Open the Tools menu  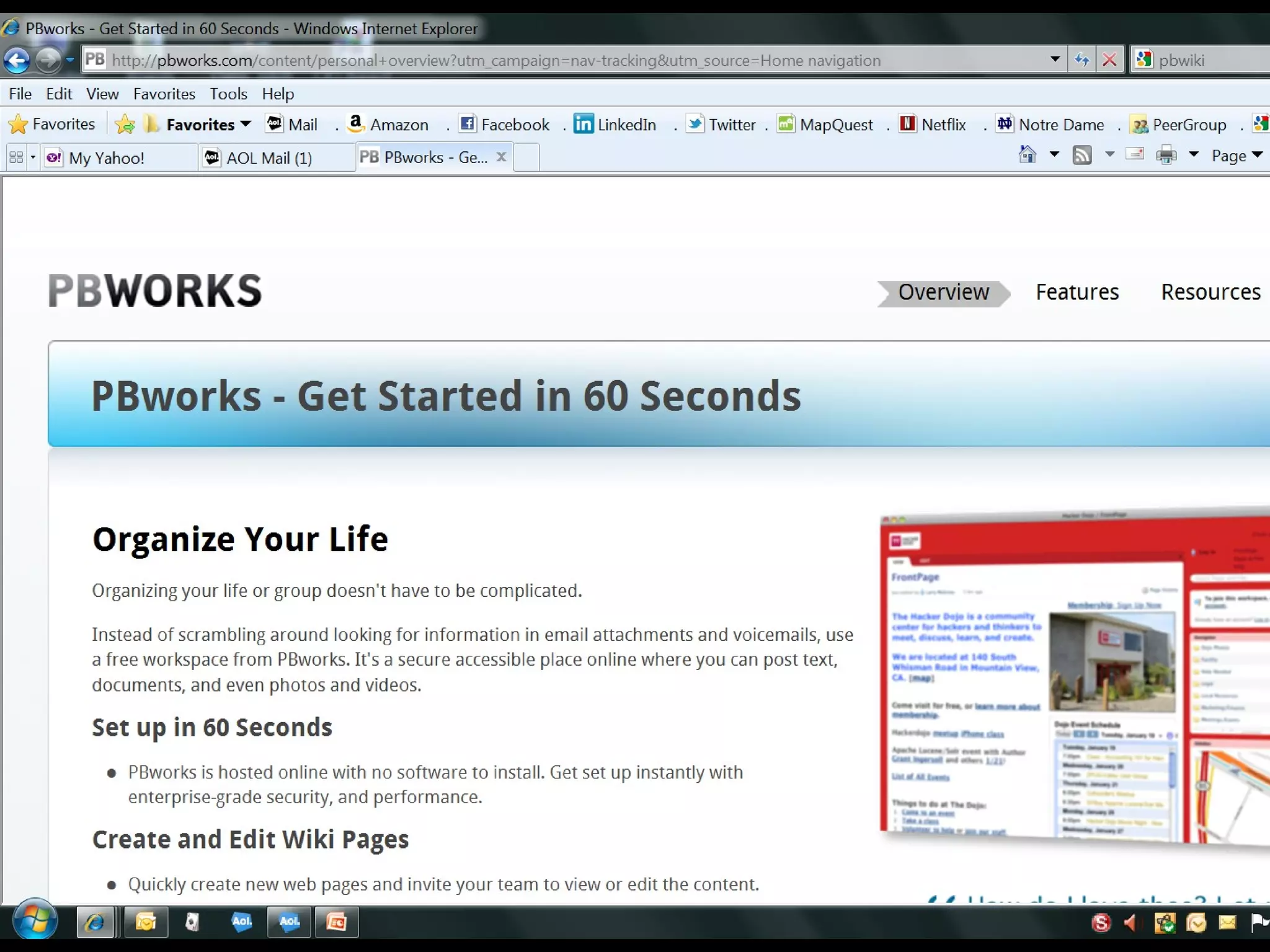tap(228, 94)
